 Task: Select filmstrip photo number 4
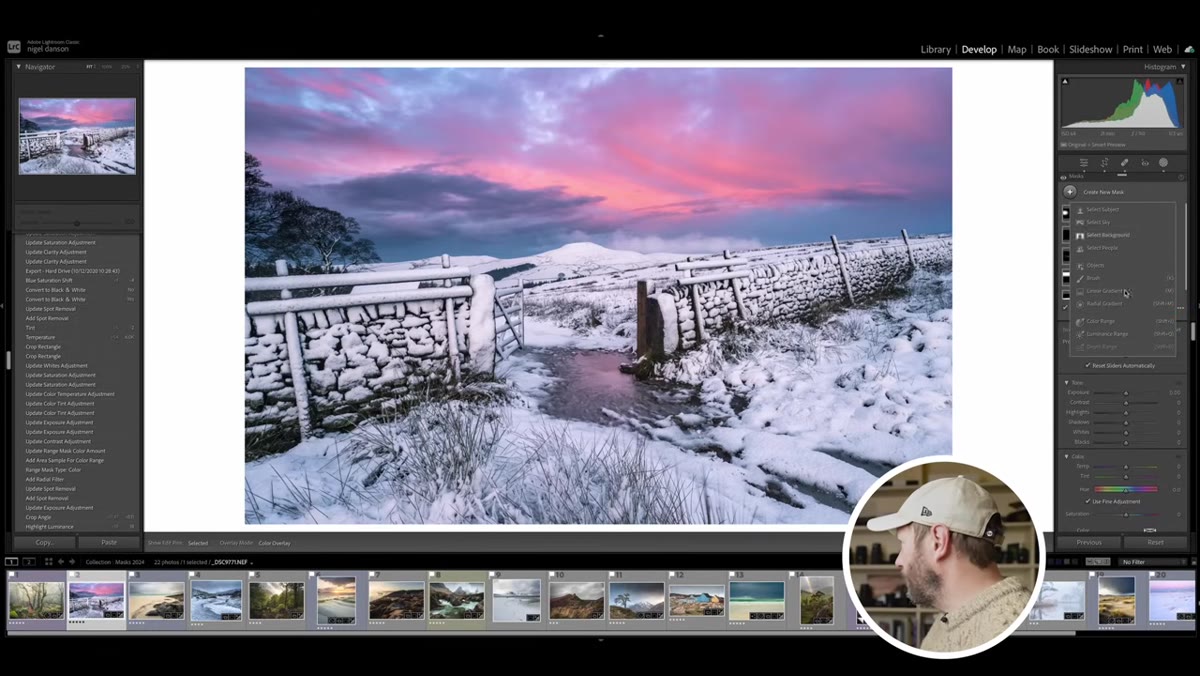215,601
